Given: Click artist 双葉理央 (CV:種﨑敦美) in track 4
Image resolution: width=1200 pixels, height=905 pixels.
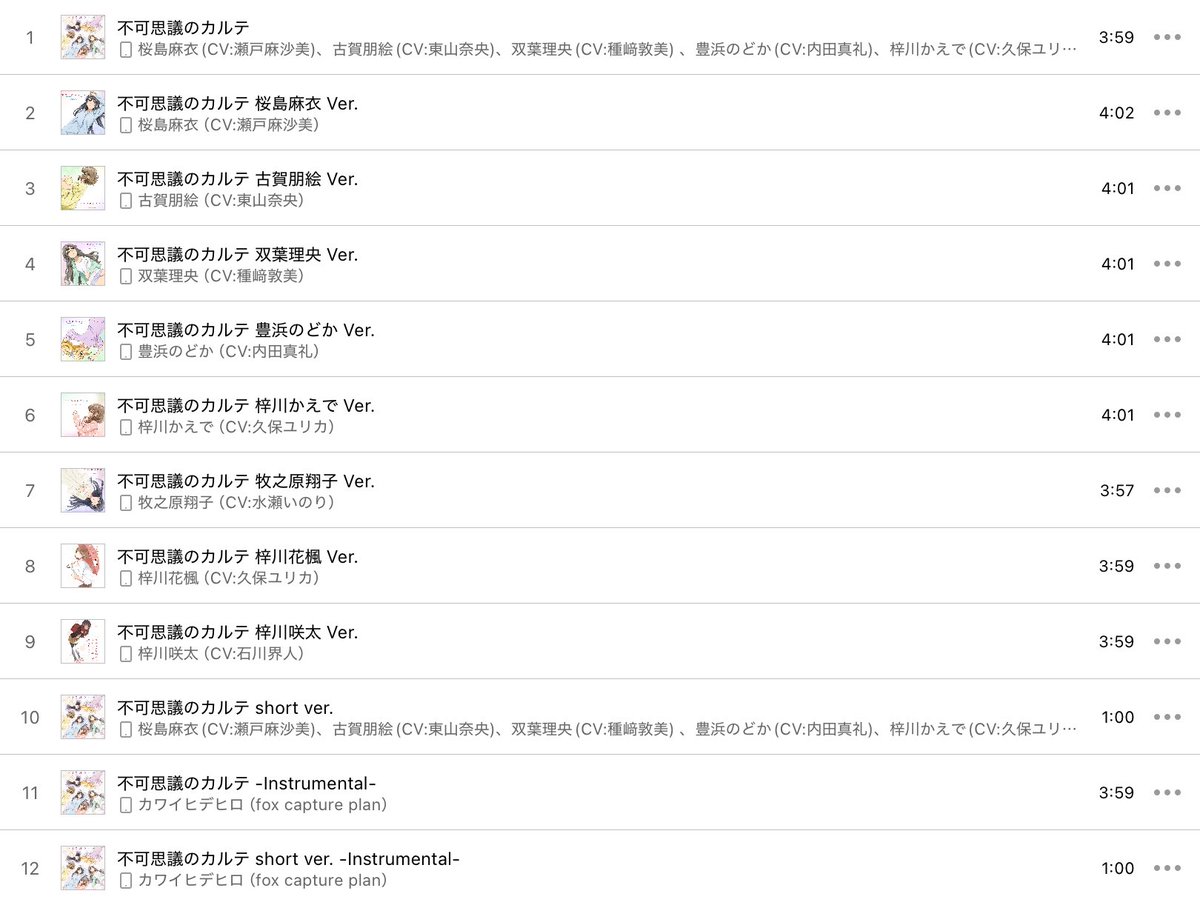Looking at the screenshot, I should pyautogui.click(x=220, y=276).
